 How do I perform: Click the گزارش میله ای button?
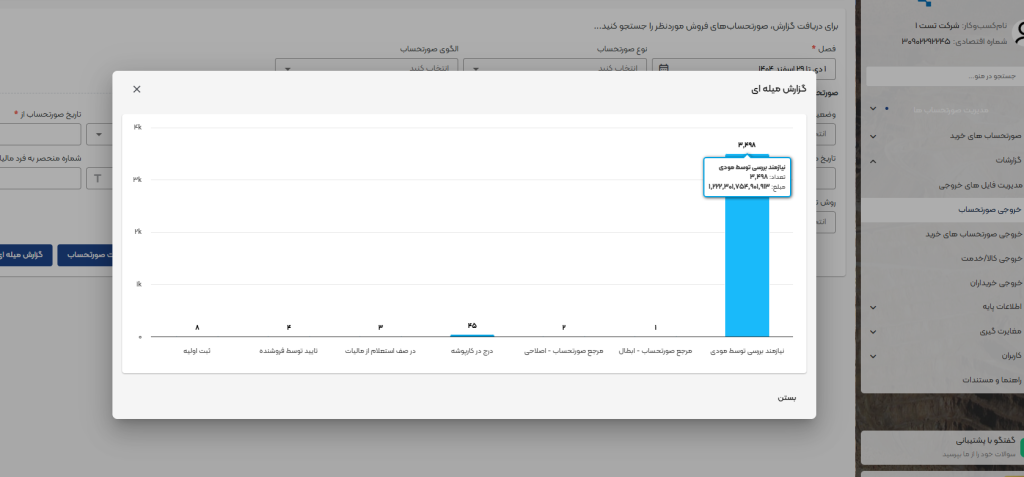pyautogui.click(x=22, y=256)
